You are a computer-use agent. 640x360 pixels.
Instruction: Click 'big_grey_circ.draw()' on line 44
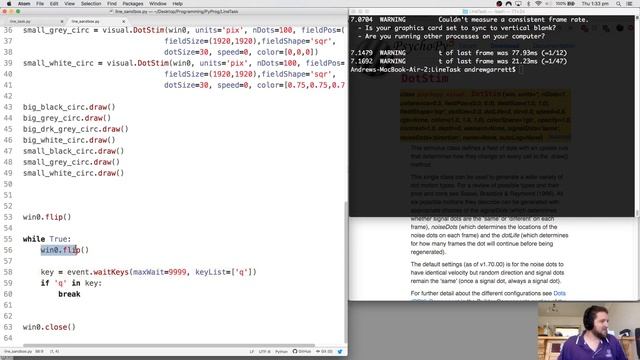point(67,118)
